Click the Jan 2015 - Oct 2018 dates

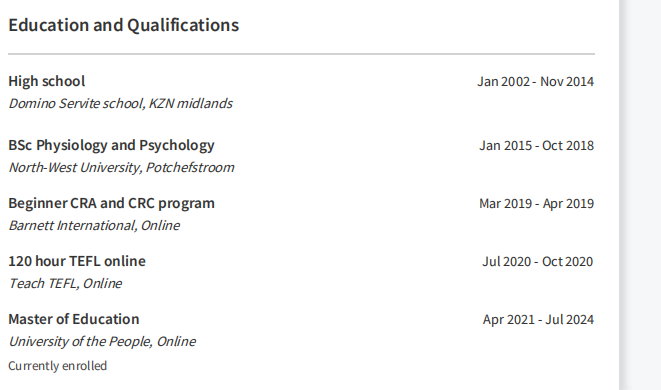[536, 145]
